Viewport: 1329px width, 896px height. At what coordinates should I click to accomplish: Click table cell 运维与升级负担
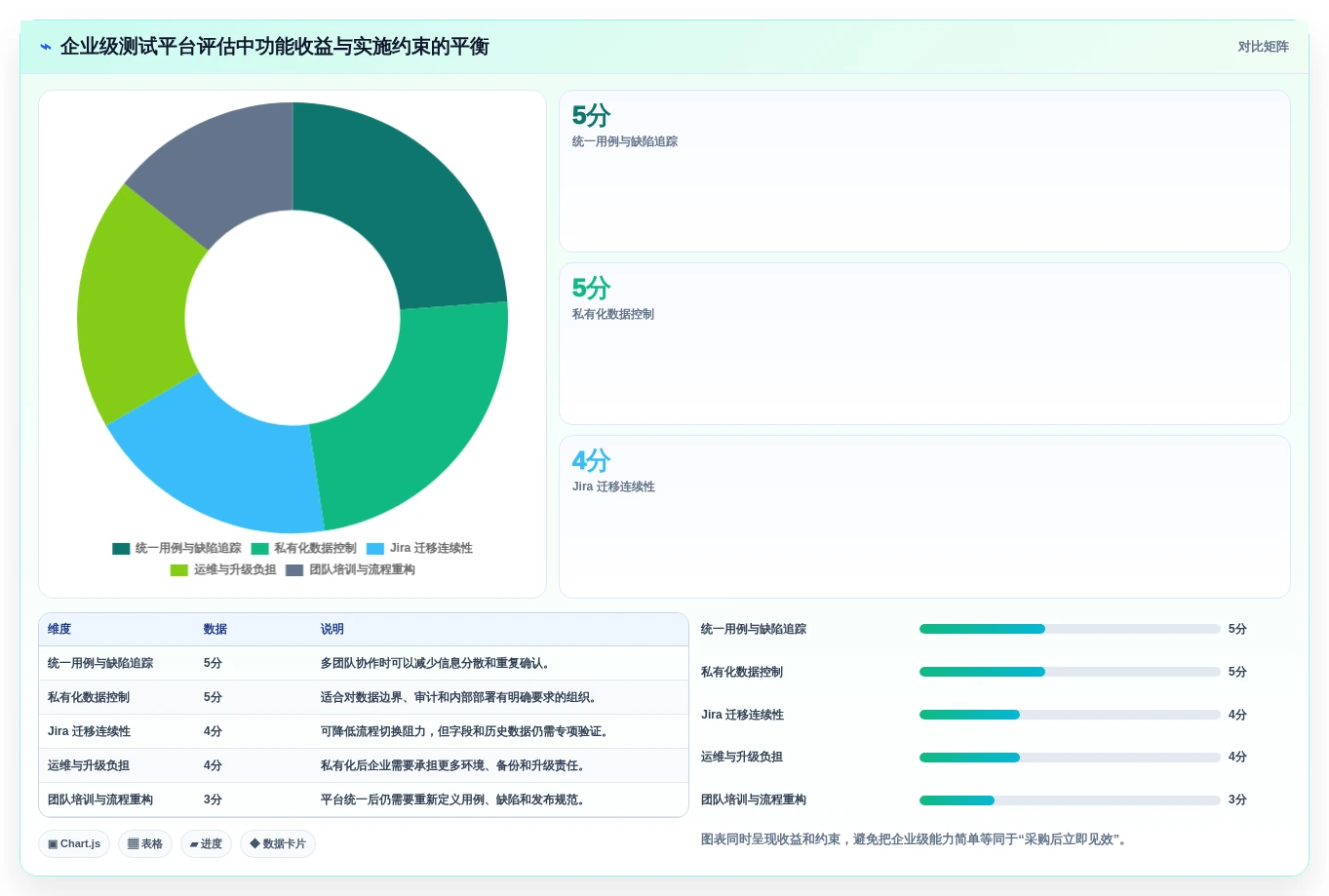pos(89,766)
